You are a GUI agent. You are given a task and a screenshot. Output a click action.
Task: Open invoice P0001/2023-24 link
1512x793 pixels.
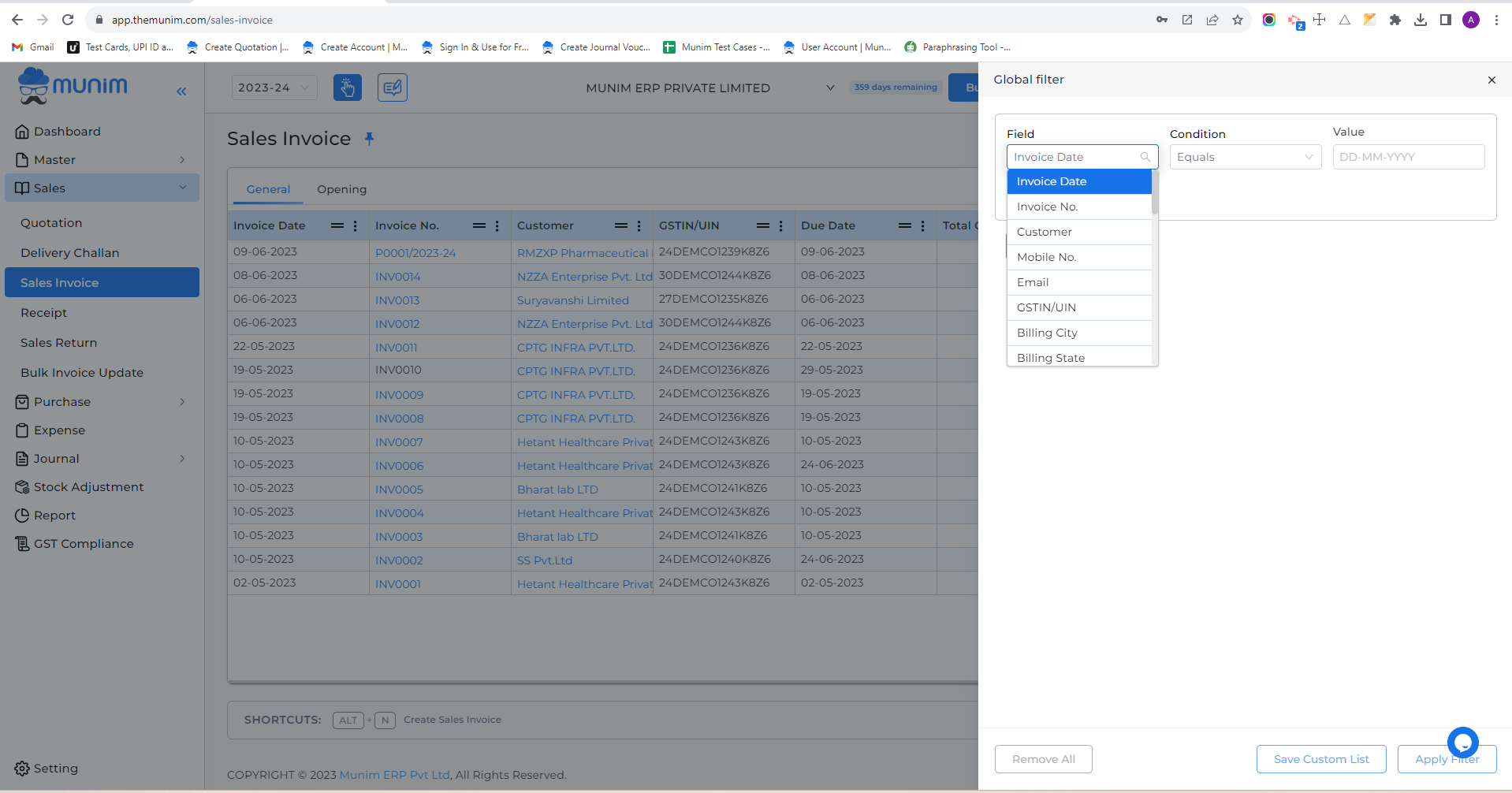coord(415,253)
